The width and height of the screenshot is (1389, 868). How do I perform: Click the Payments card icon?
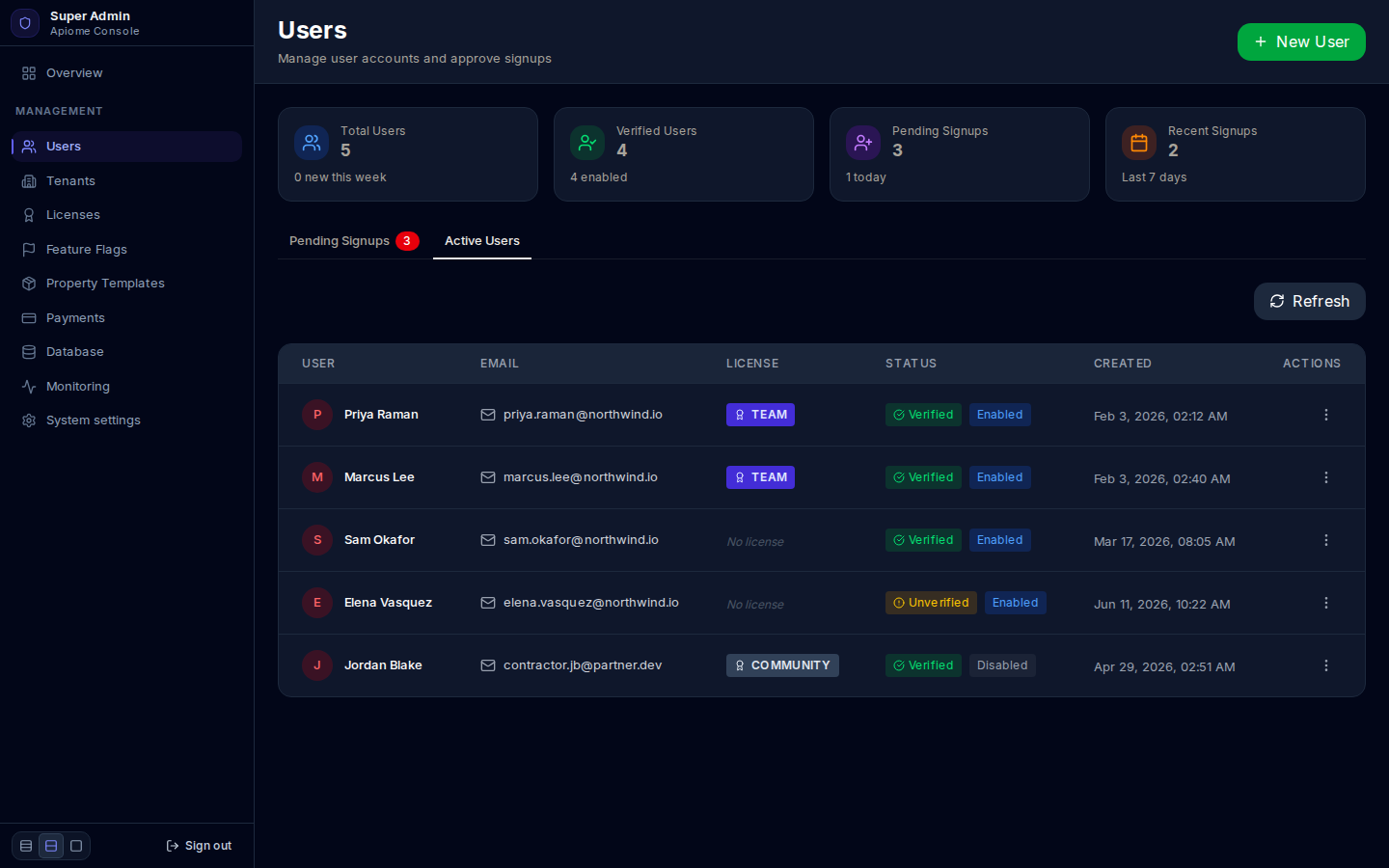(x=29, y=318)
